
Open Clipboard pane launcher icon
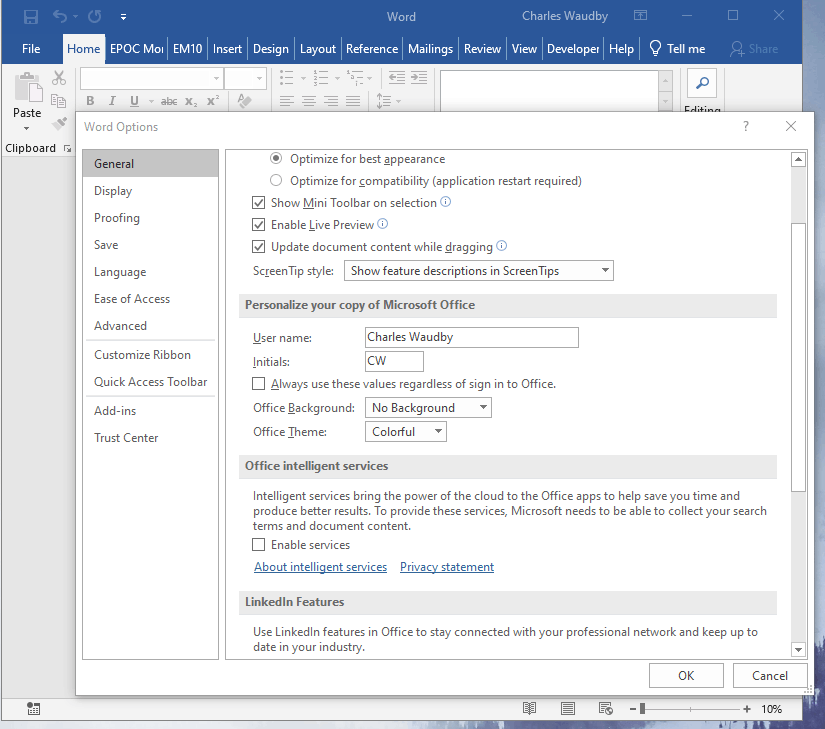[67, 149]
